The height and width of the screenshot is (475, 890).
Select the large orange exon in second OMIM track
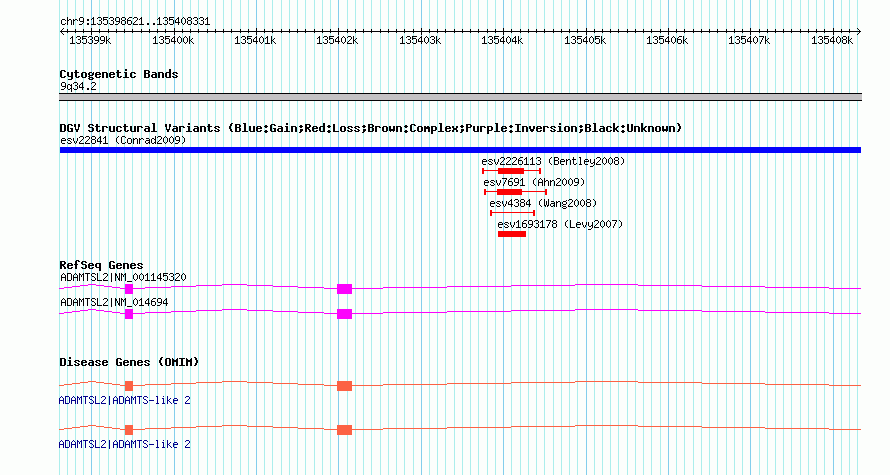coord(345,430)
